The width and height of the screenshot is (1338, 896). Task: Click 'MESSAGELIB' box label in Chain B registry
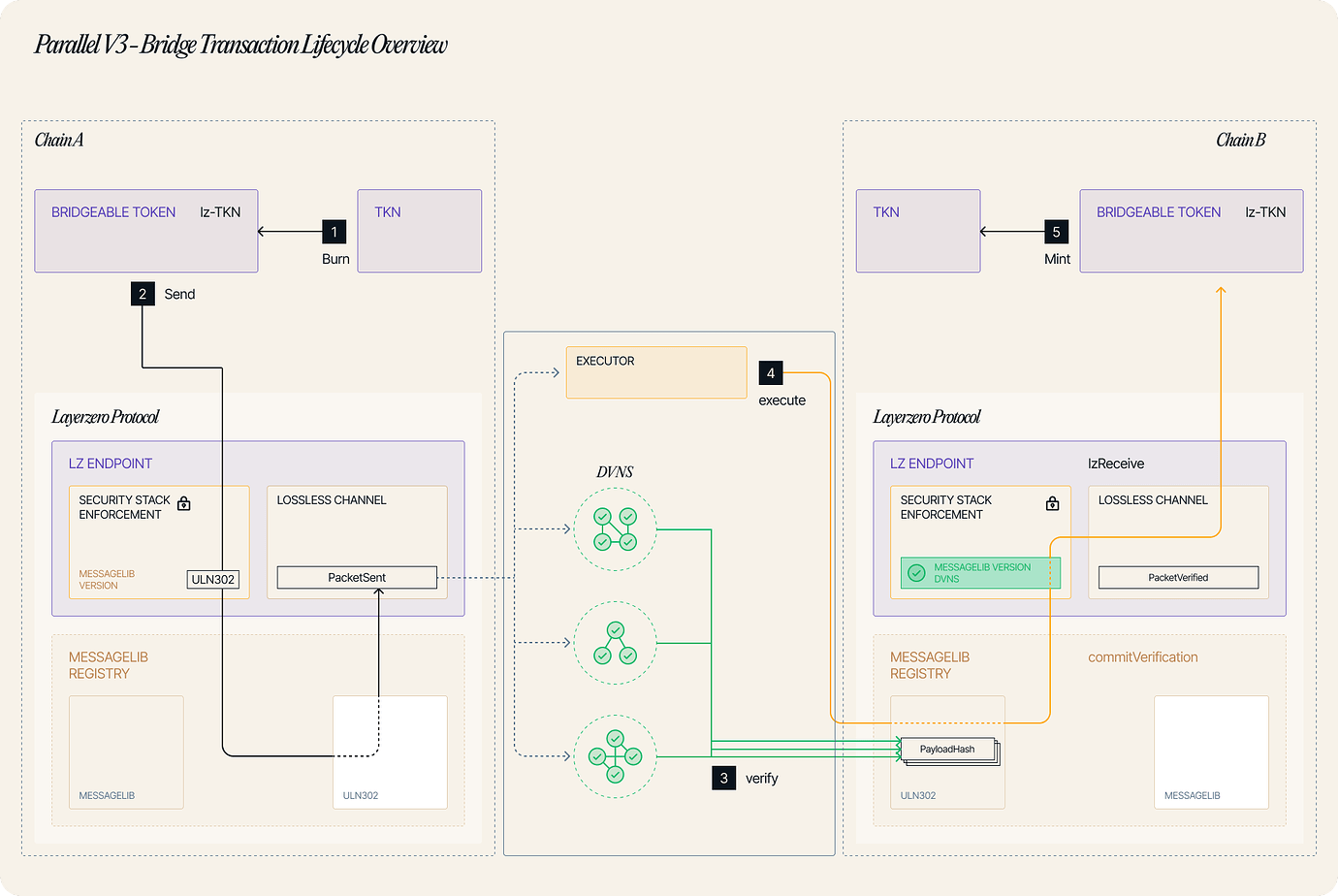1193,795
